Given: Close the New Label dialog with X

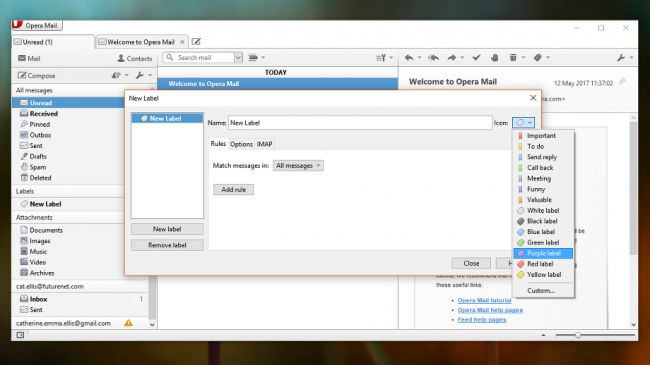Looking at the screenshot, I should click(x=533, y=98).
